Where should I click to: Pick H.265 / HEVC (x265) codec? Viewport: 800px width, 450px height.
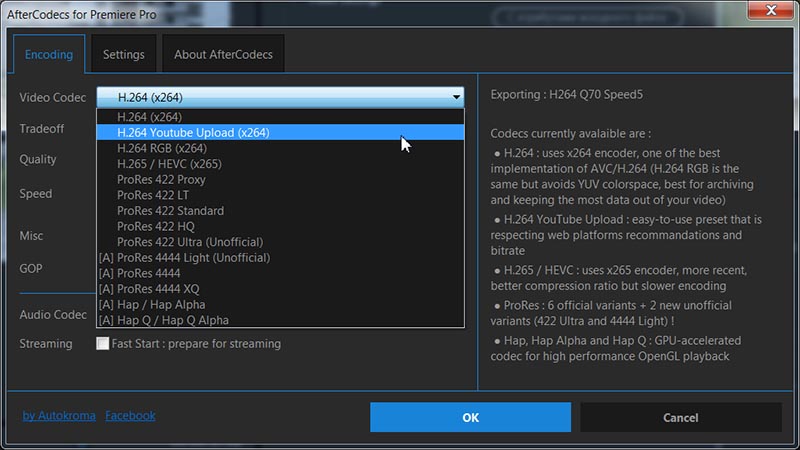pos(280,164)
